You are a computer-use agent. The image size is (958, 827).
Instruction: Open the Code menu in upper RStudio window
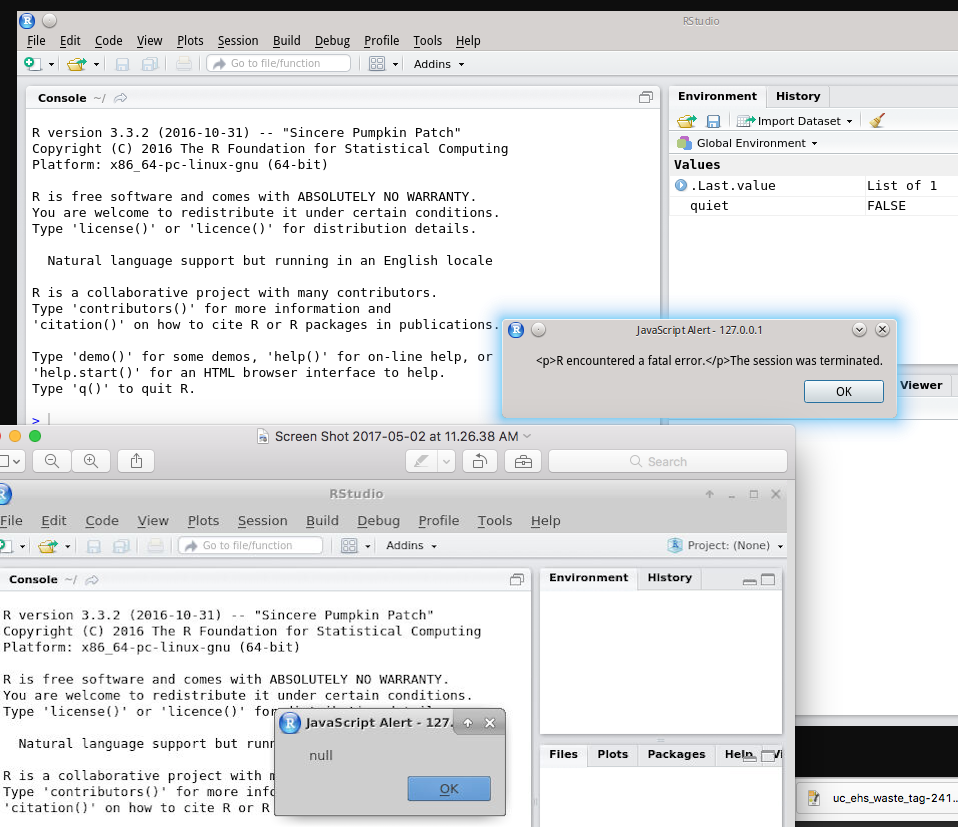109,40
